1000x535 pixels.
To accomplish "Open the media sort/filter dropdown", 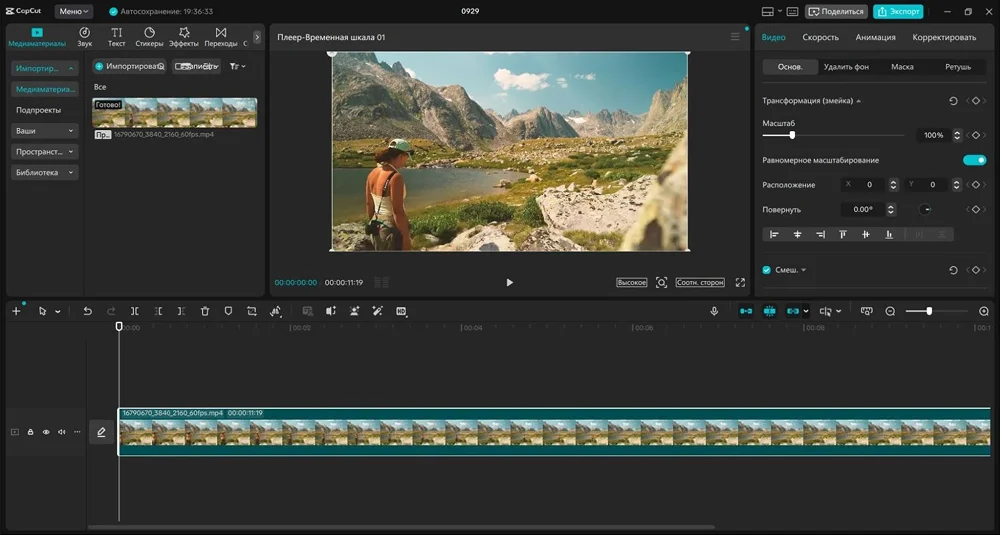I will [x=237, y=66].
